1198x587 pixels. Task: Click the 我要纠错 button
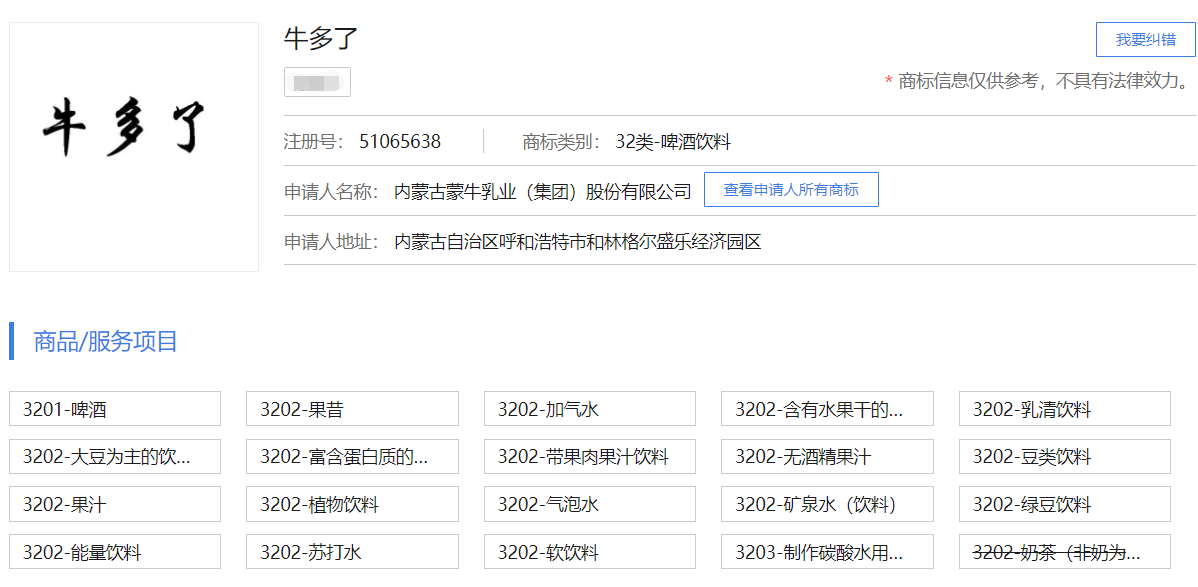[x=1145, y=40]
